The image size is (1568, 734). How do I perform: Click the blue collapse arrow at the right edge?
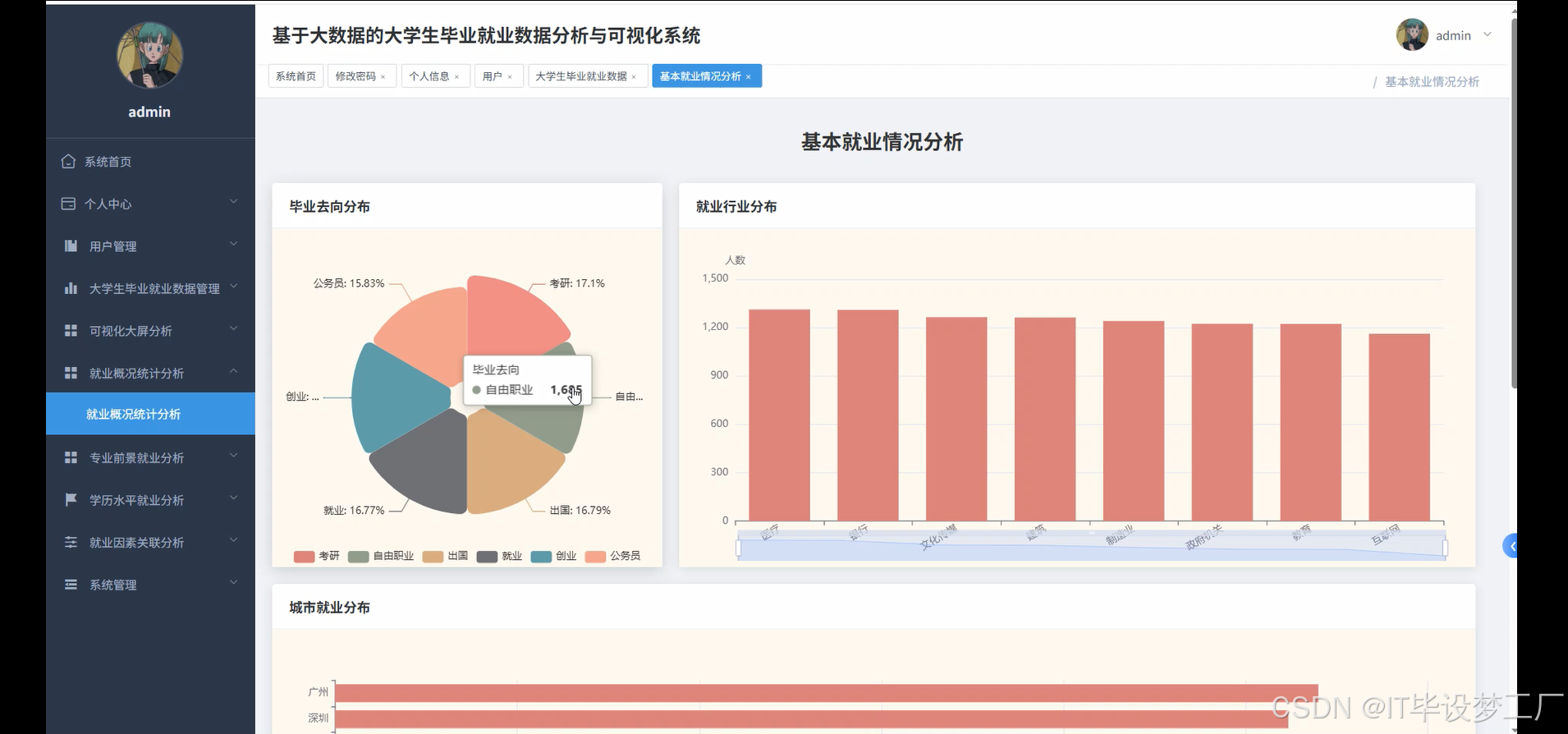coord(1511,546)
